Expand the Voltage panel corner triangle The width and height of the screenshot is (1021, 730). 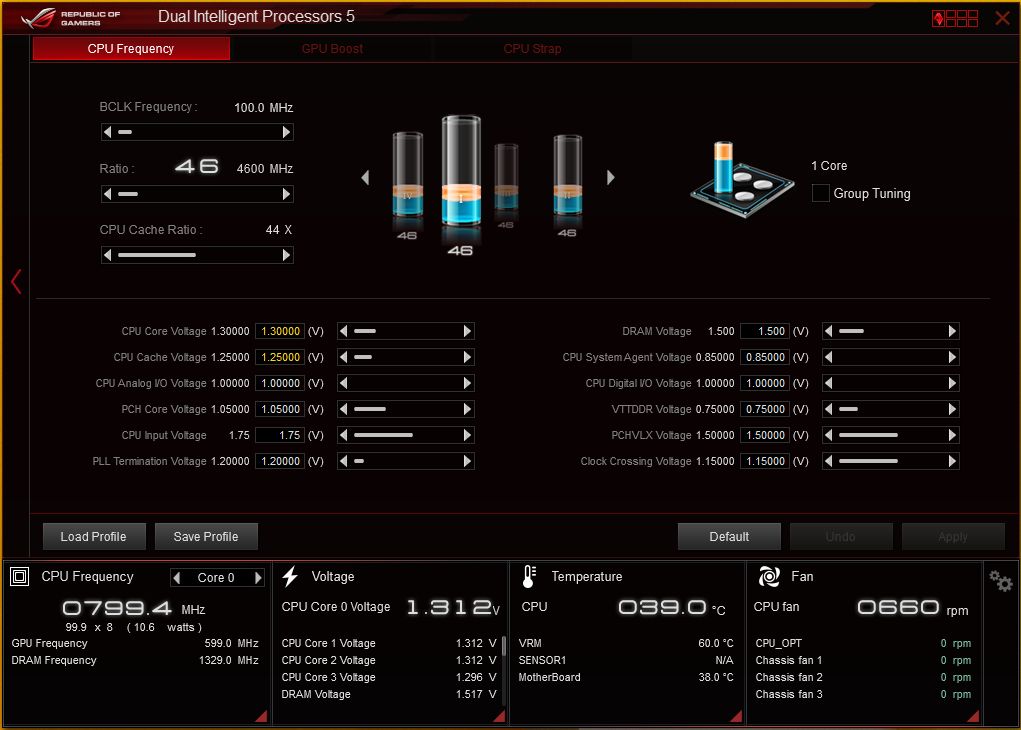[499, 716]
